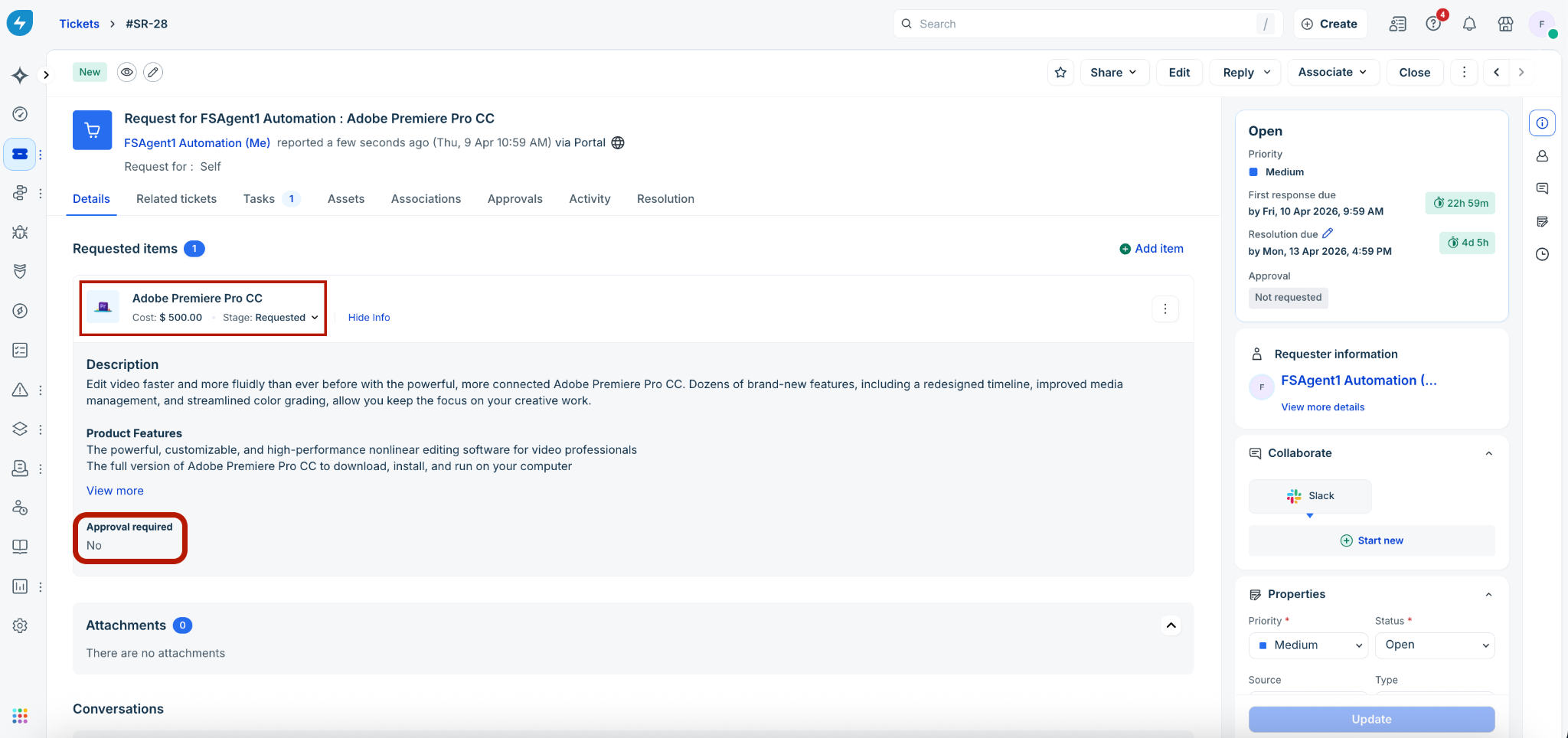Screen dimensions: 1568x738
Task: Click the requester name FSAgent1 Automation (Me)
Action: 197,142
